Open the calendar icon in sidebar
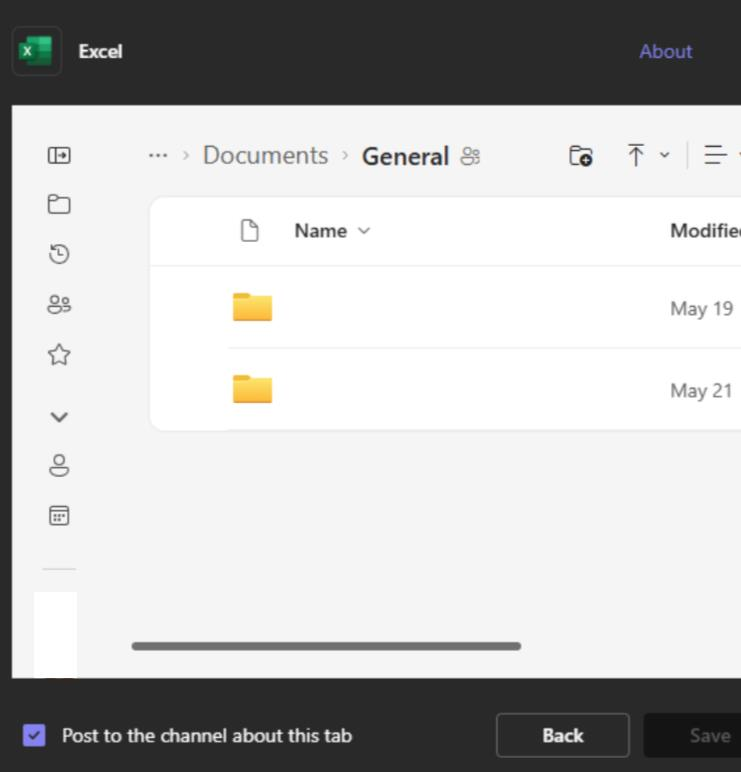741x772 pixels. 59,515
